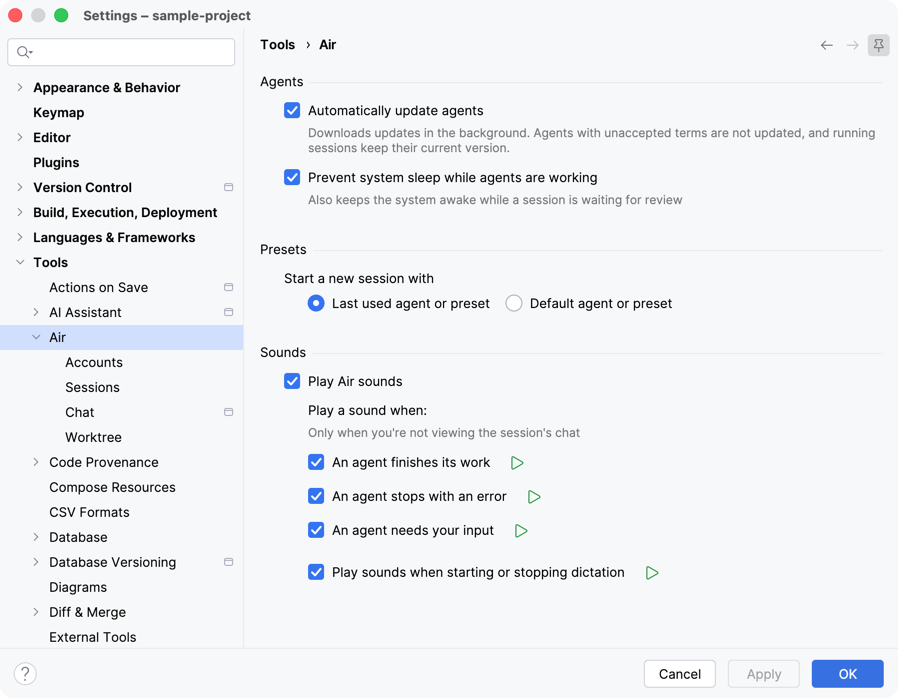Image resolution: width=898 pixels, height=698 pixels.
Task: Click the Apply button
Action: pos(763,674)
